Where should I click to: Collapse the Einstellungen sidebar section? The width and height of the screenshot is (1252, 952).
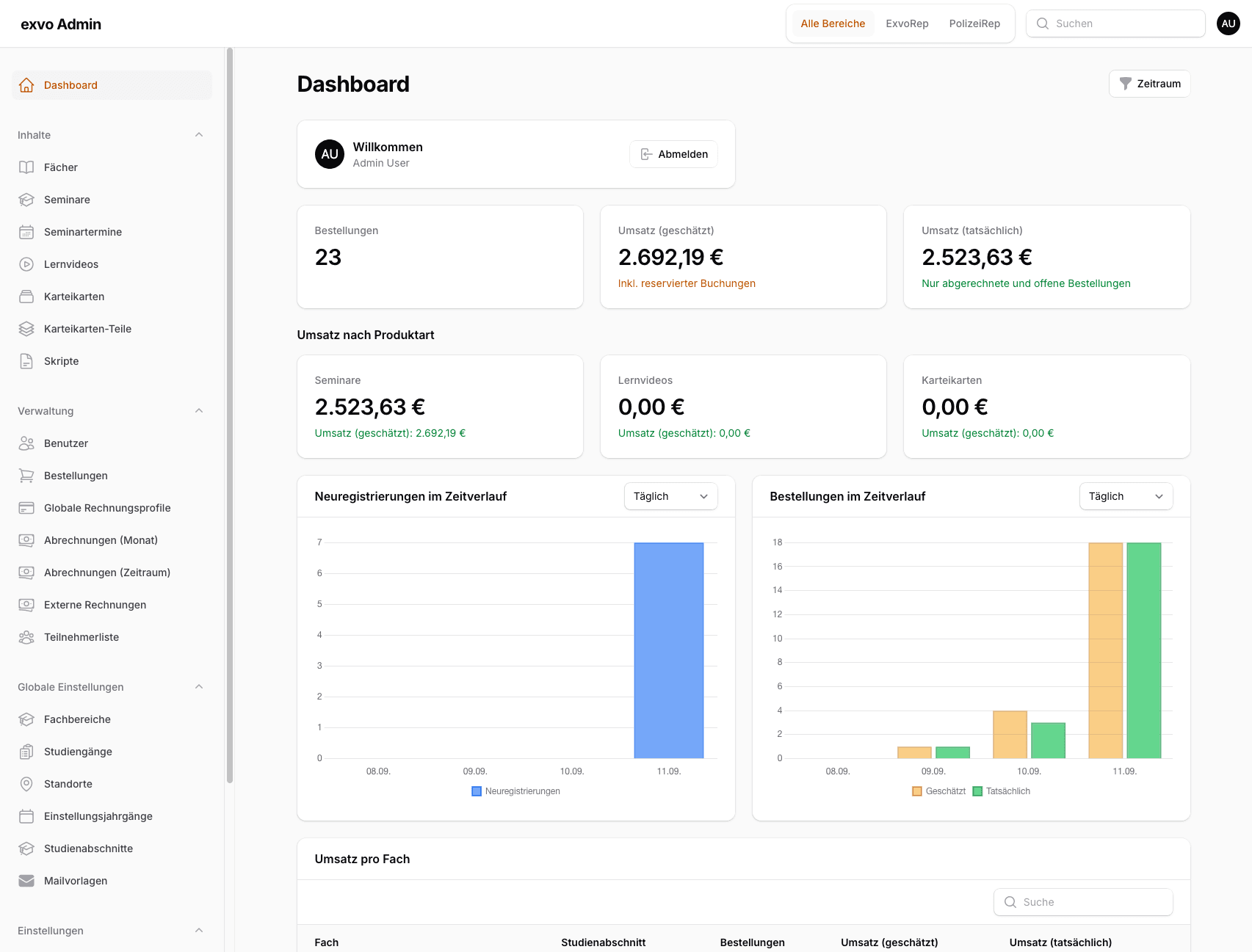(x=199, y=931)
